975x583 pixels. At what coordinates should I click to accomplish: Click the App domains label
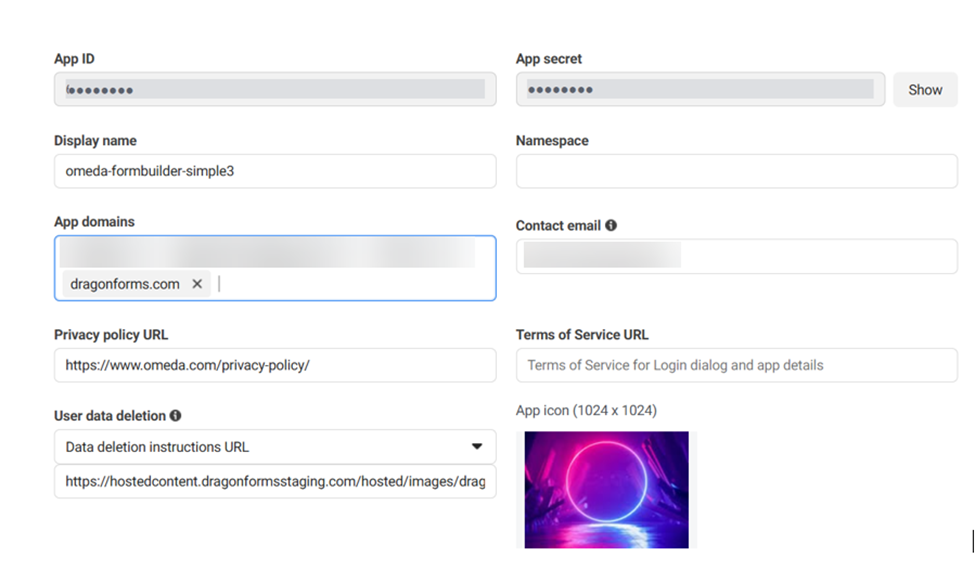point(94,221)
